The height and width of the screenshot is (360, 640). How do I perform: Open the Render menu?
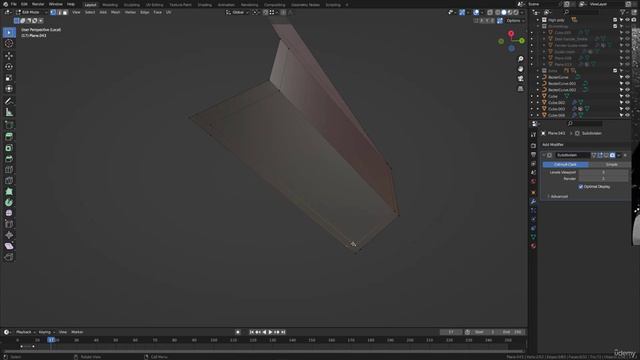[38, 4]
